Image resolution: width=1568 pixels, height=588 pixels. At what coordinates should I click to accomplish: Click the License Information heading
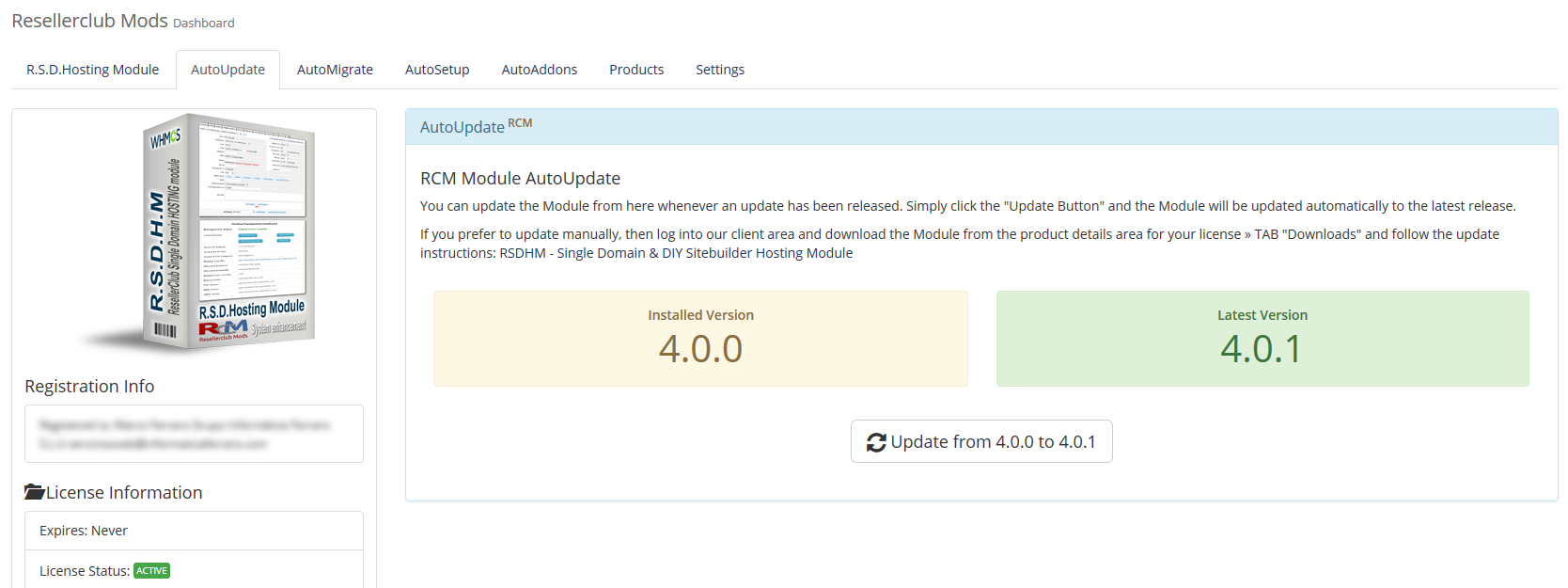coord(124,493)
